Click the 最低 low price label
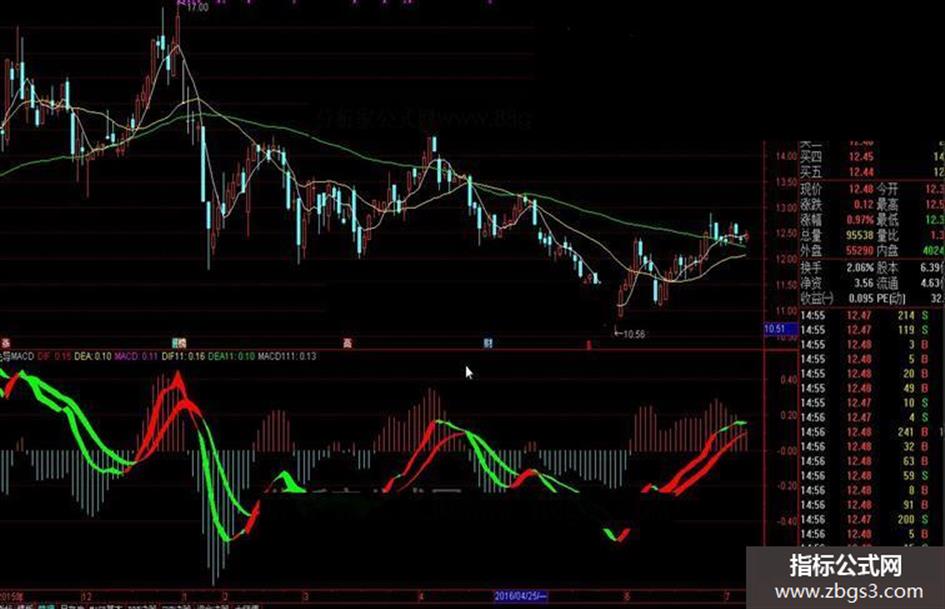This screenshot has width=945, height=609. tap(887, 220)
